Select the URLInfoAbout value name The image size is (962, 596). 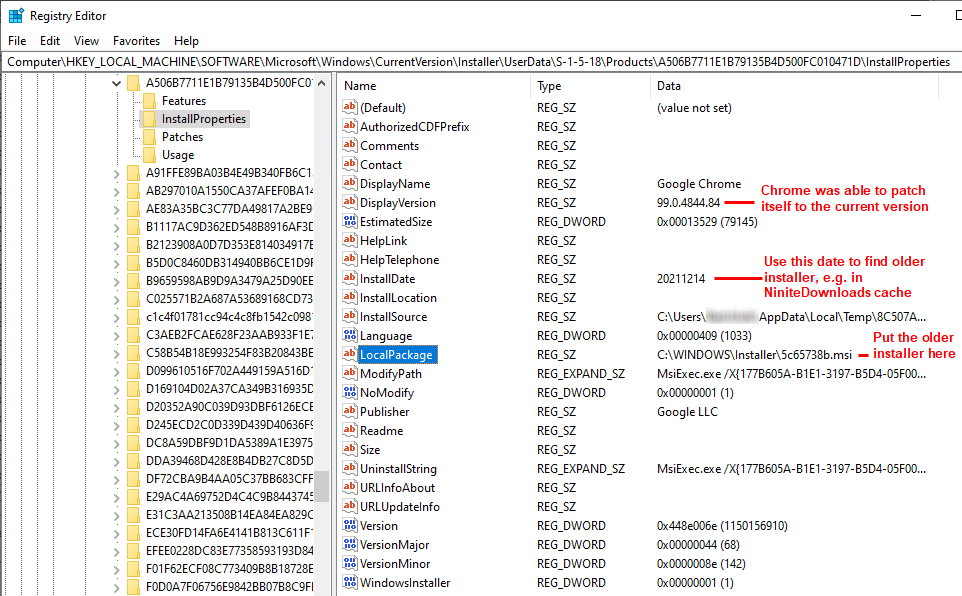(398, 488)
